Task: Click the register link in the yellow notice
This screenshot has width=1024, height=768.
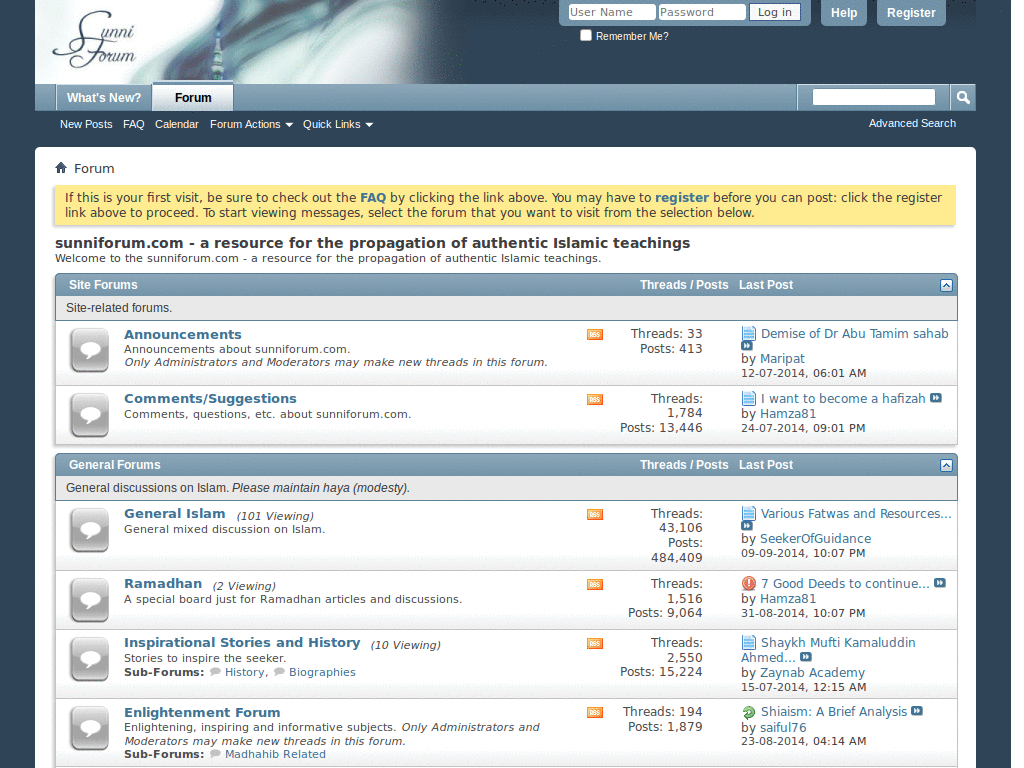Action: pyautogui.click(x=682, y=197)
